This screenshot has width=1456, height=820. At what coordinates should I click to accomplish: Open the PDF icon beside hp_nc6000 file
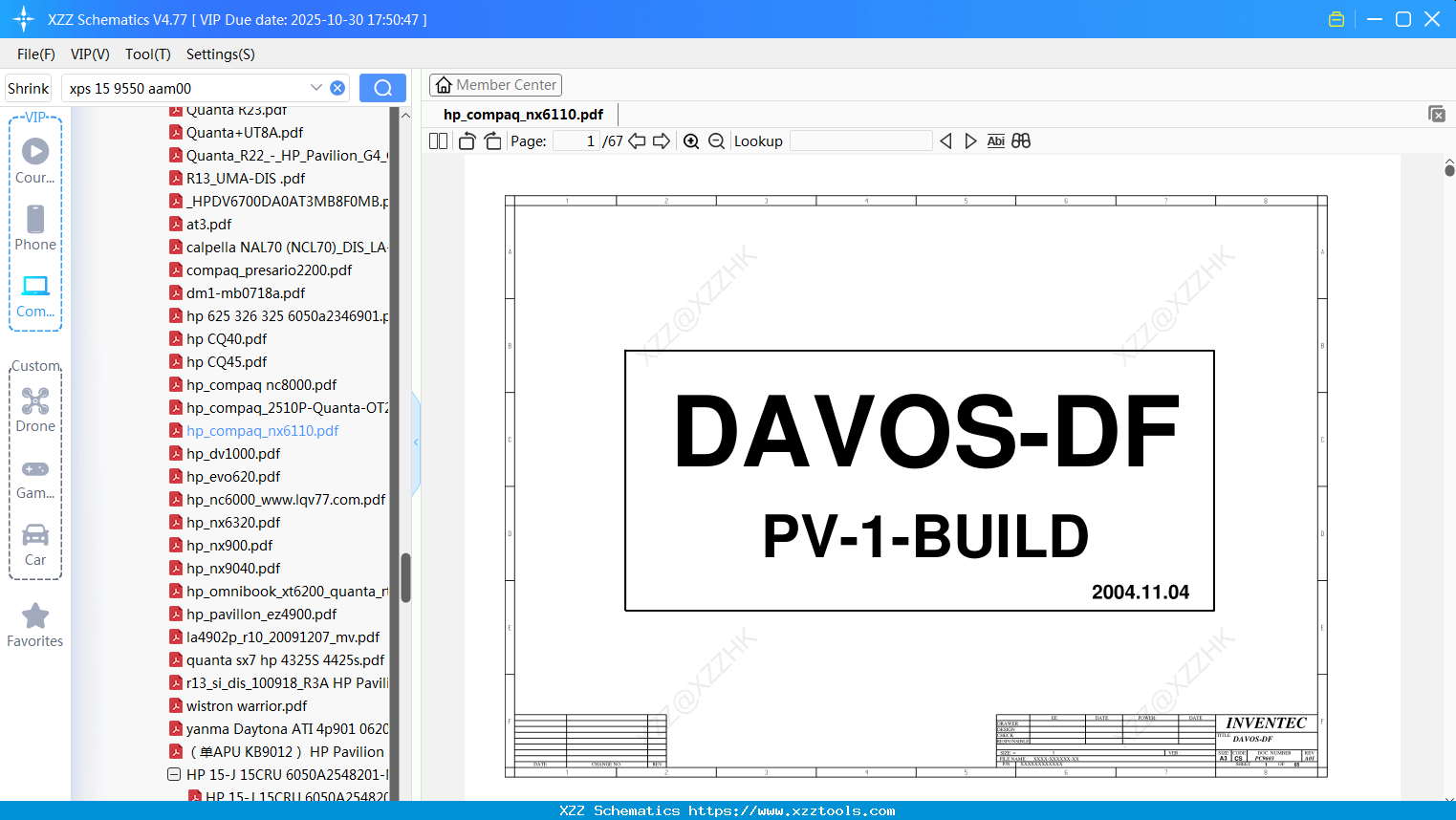pos(176,499)
